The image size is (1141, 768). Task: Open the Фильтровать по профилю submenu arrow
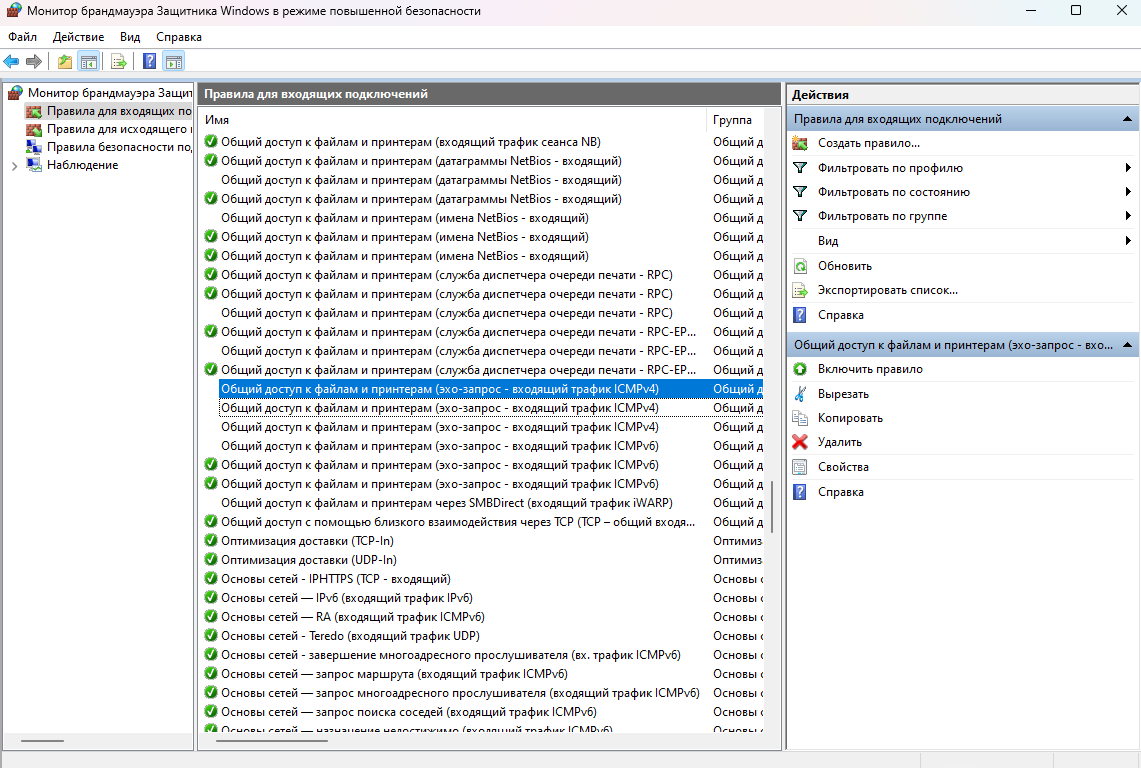(x=1128, y=167)
